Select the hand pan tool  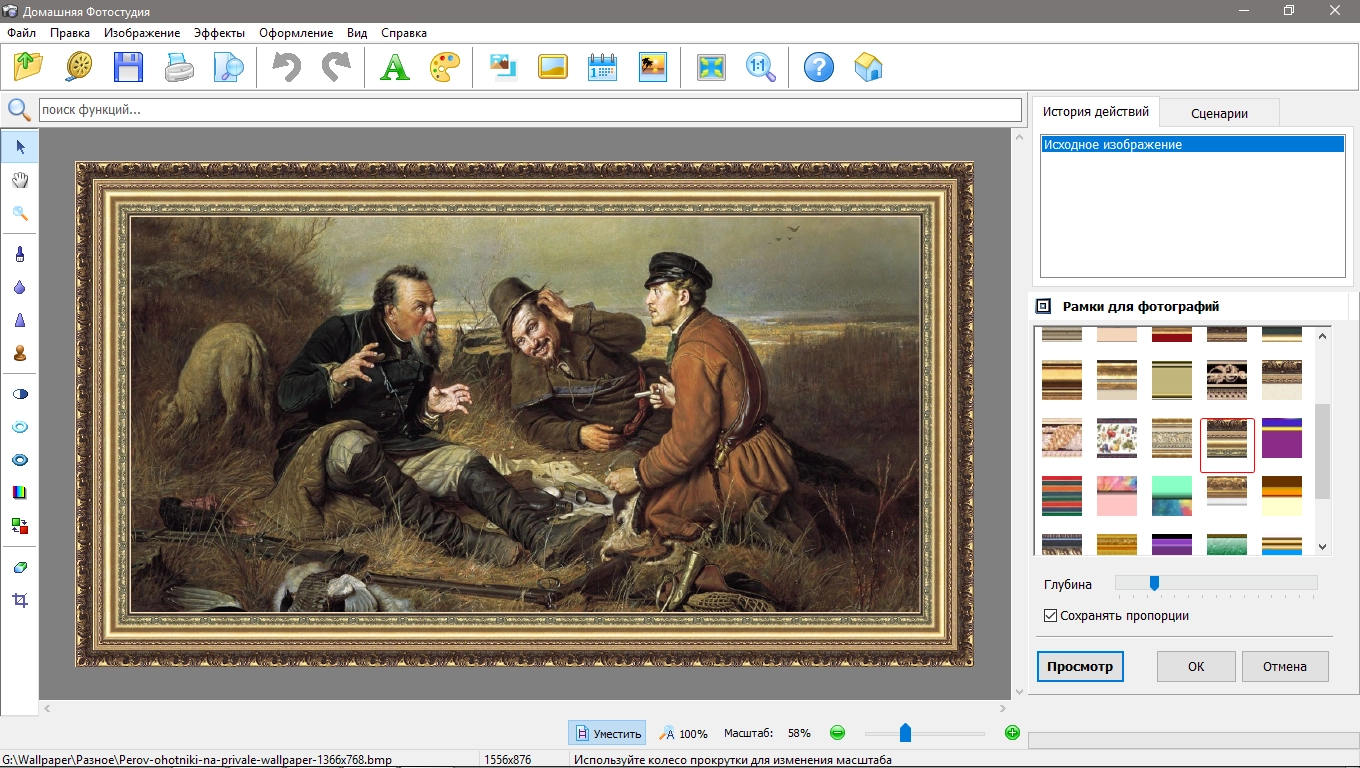(x=20, y=180)
